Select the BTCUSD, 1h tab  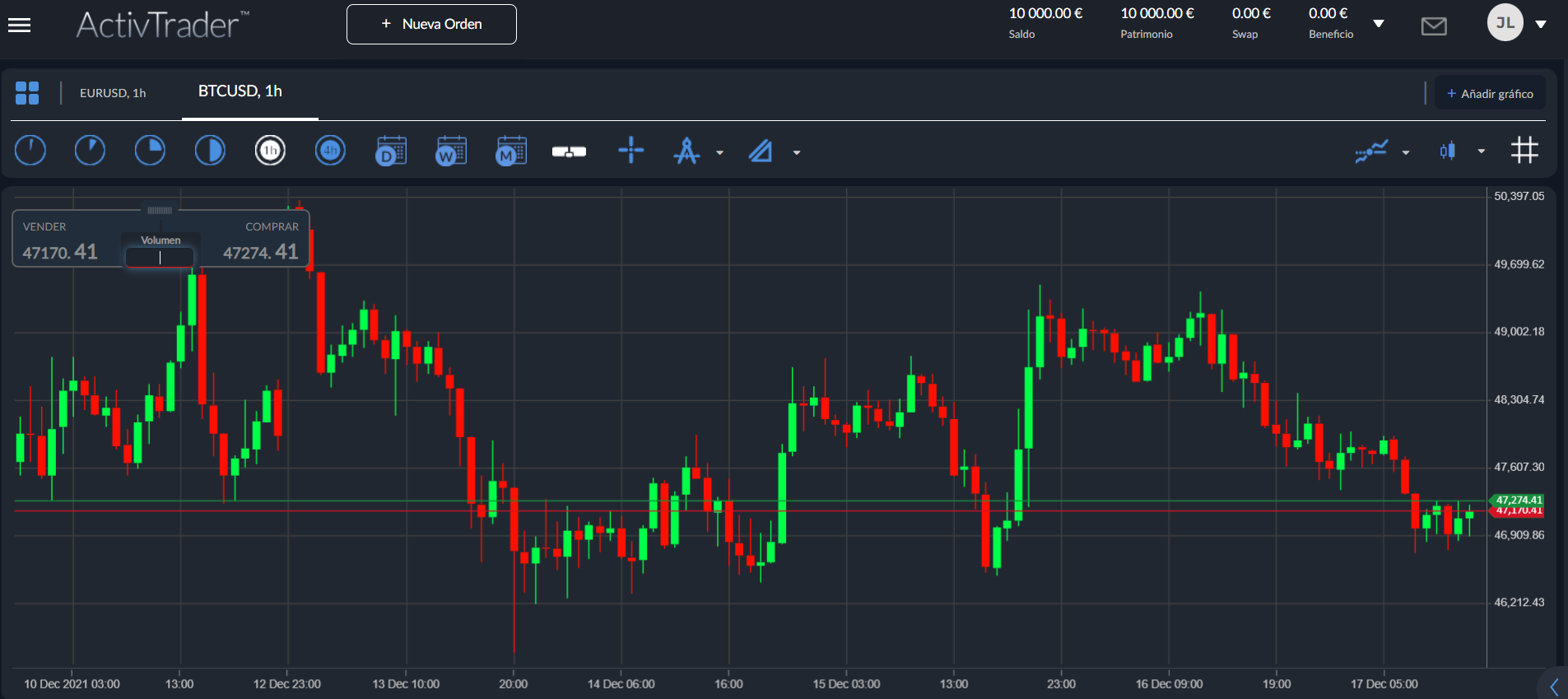240,91
